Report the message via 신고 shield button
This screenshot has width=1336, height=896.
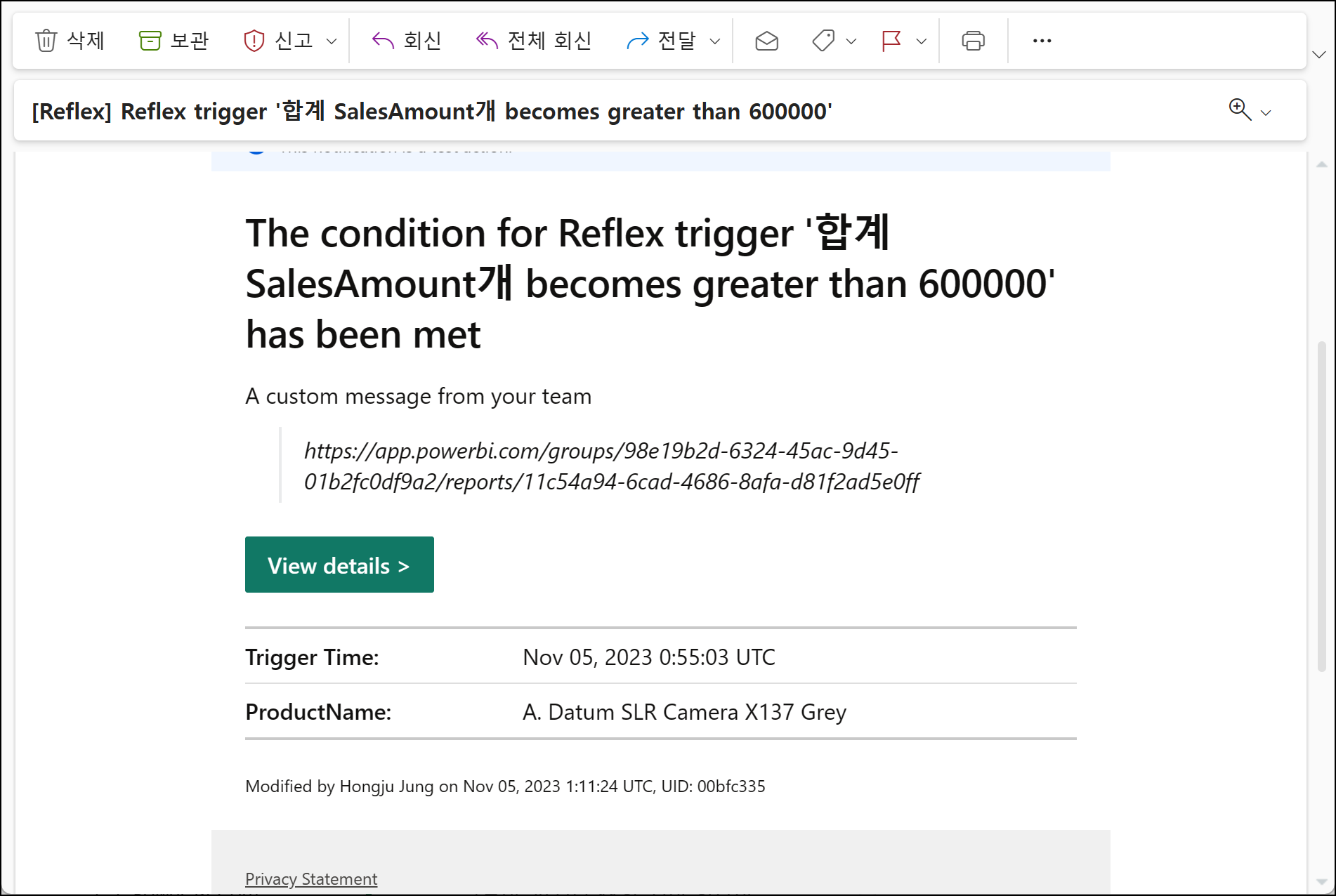click(278, 41)
